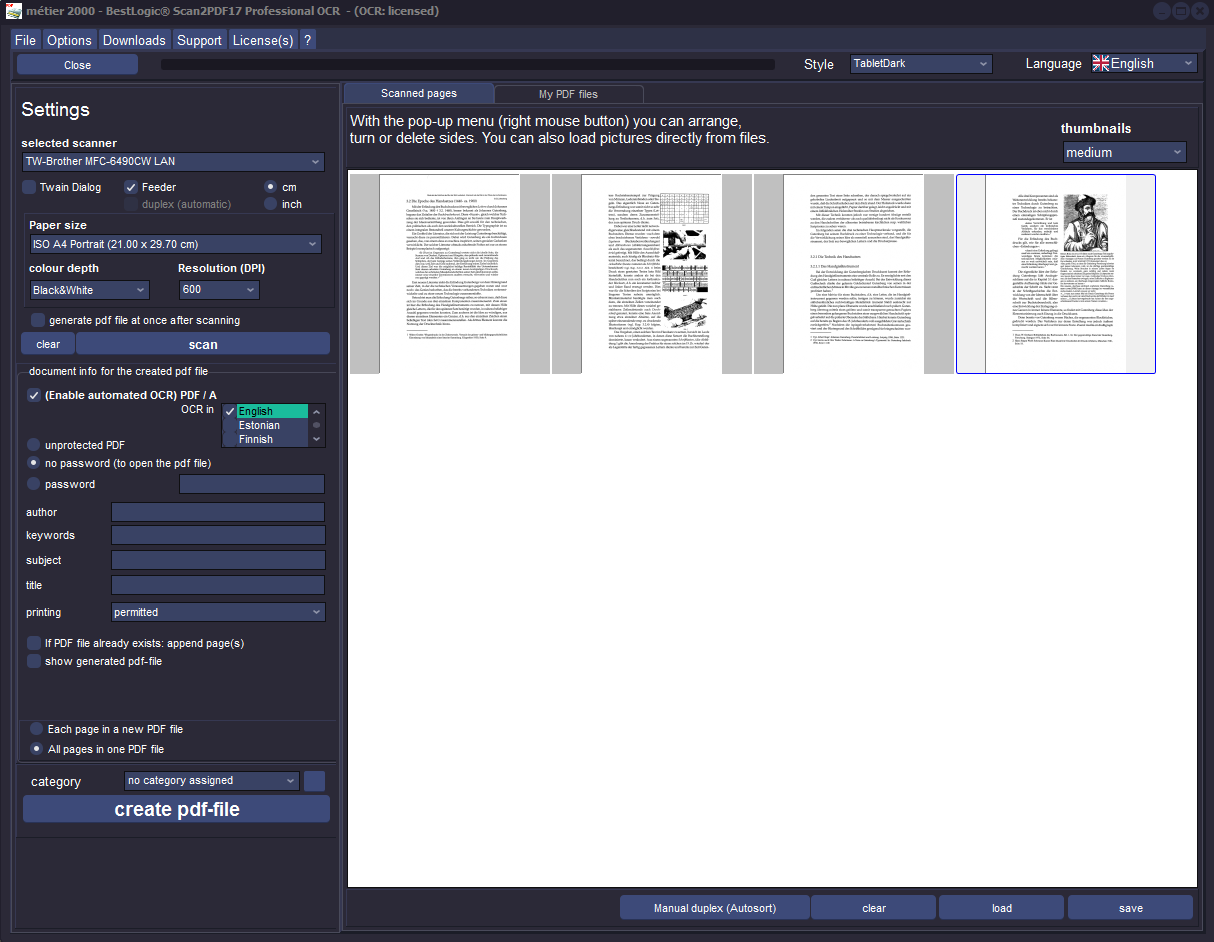Open the question mark help menu
Screen dimensions: 1214x942
307,40
